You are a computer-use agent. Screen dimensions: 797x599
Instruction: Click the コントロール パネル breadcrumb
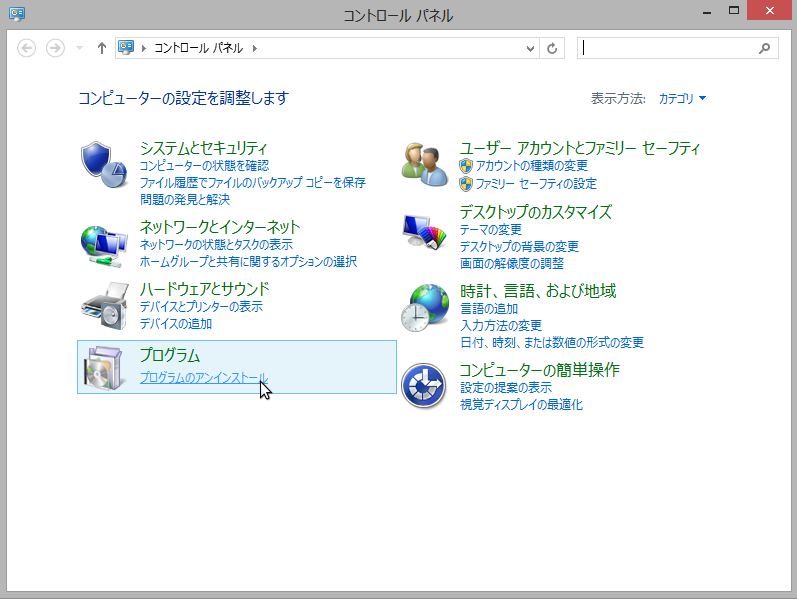[x=199, y=48]
